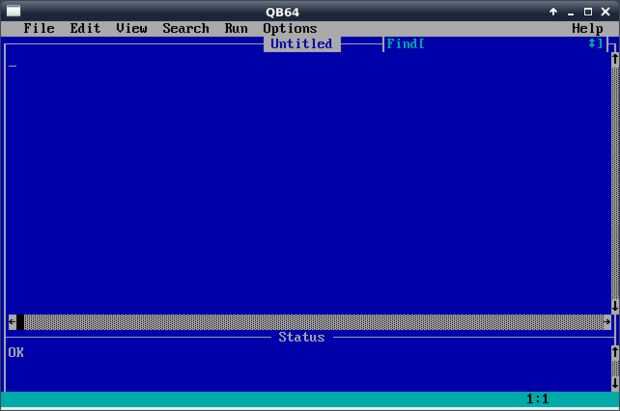The image size is (620, 411).
Task: Click the window shade up-arrow button
Action: tap(553, 11)
